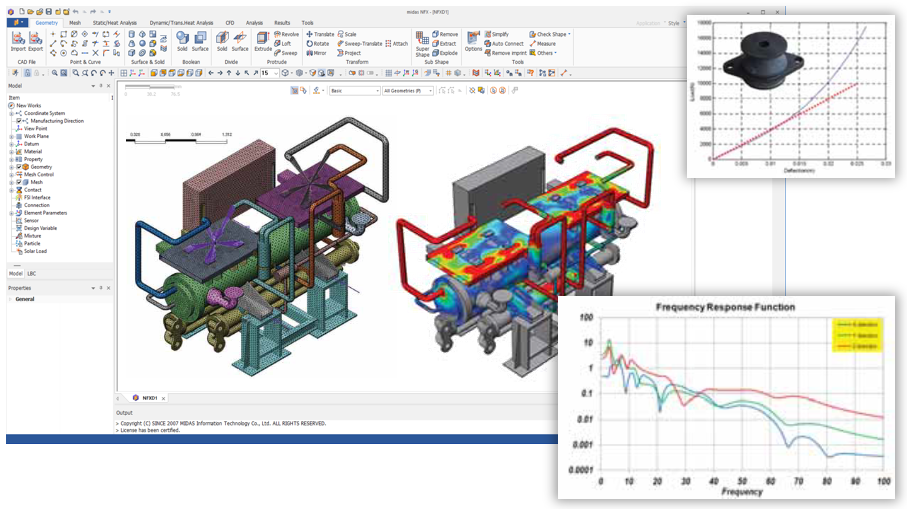Screen dimensions: 907x509
Task: Click the Frequency Response Function chart
Action: (726, 397)
